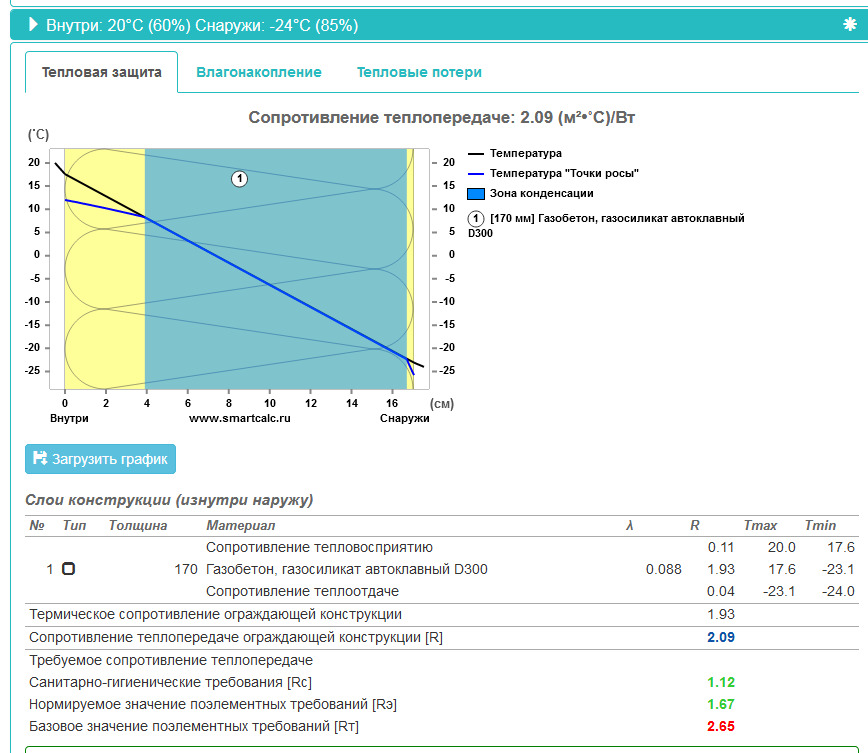Switch to the Влагонакопление tab
This screenshot has height=753, width=868.
259,72
